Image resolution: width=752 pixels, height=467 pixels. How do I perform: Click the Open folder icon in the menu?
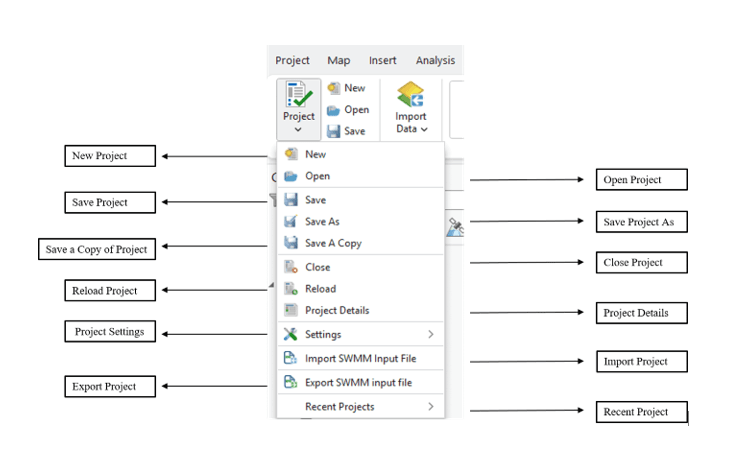(291, 176)
